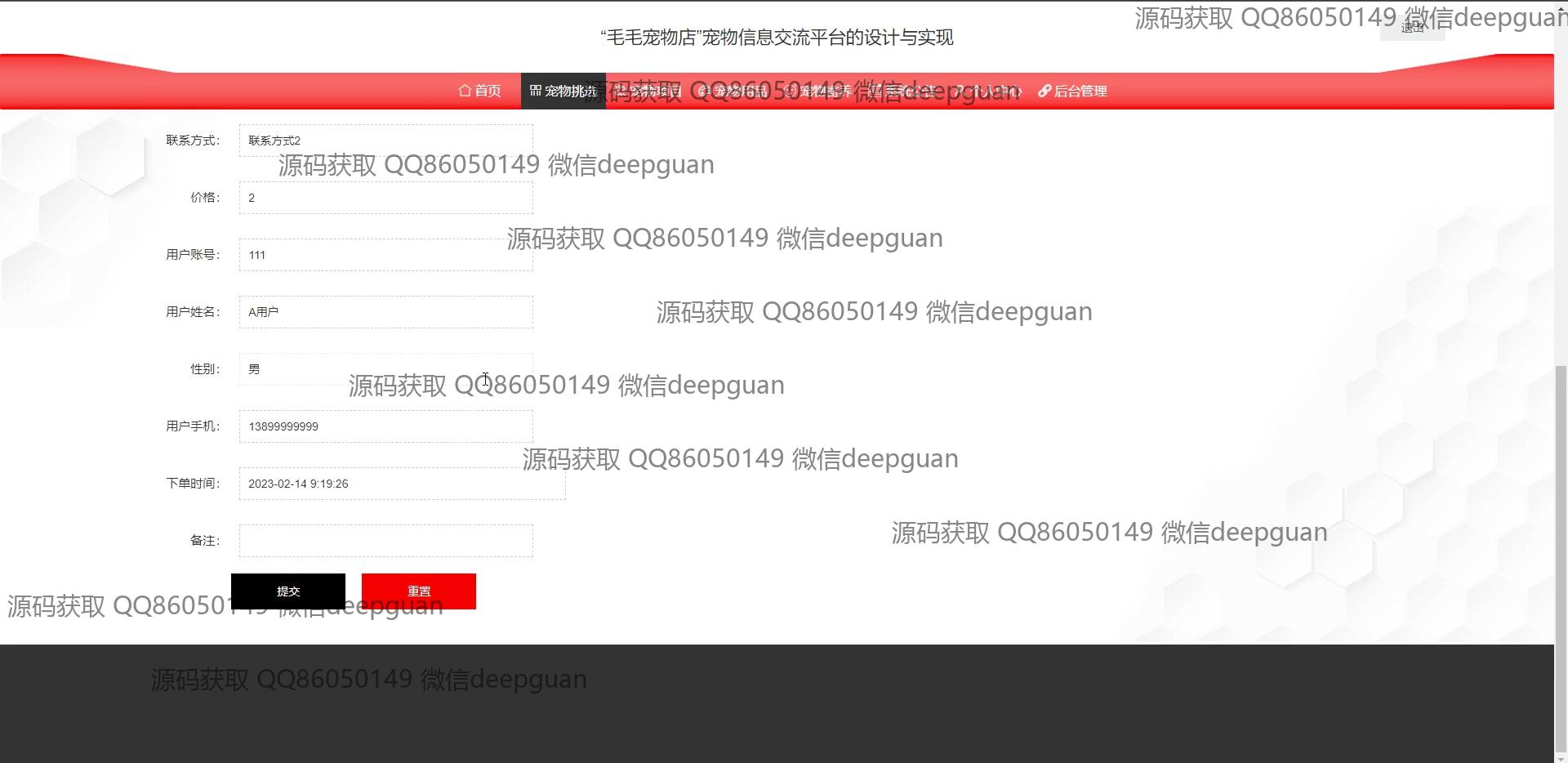
Task: Click the 联系方式 field label
Action: (193, 141)
